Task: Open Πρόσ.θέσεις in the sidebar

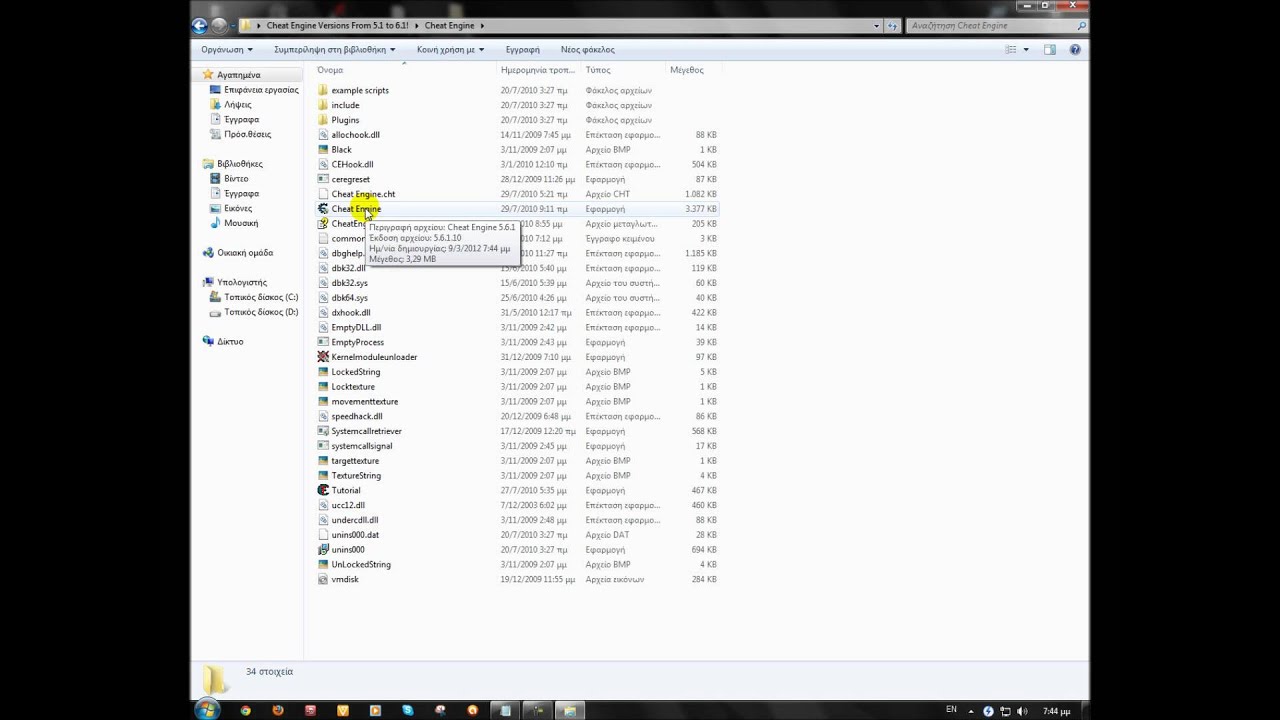Action: (248, 134)
